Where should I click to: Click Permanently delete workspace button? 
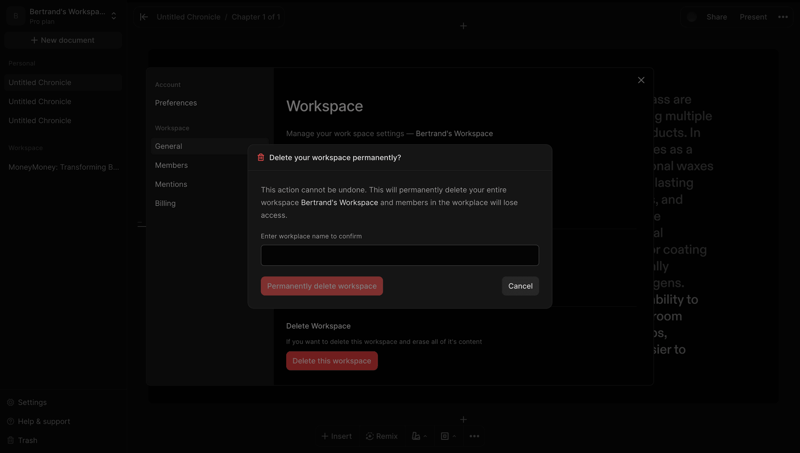tap(322, 286)
